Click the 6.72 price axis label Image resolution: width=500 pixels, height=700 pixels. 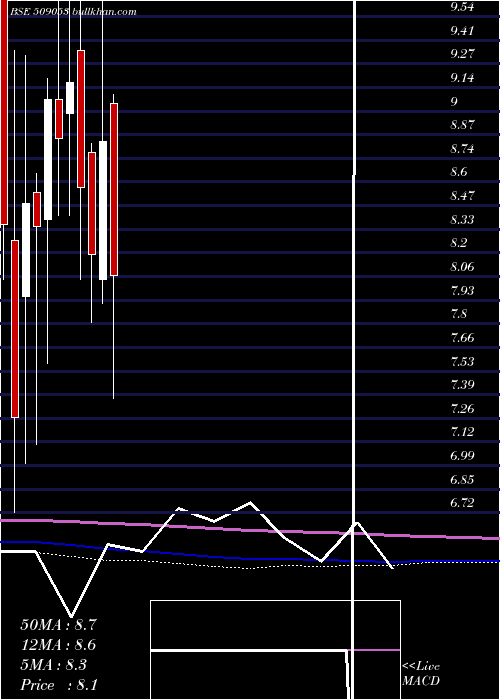click(462, 503)
